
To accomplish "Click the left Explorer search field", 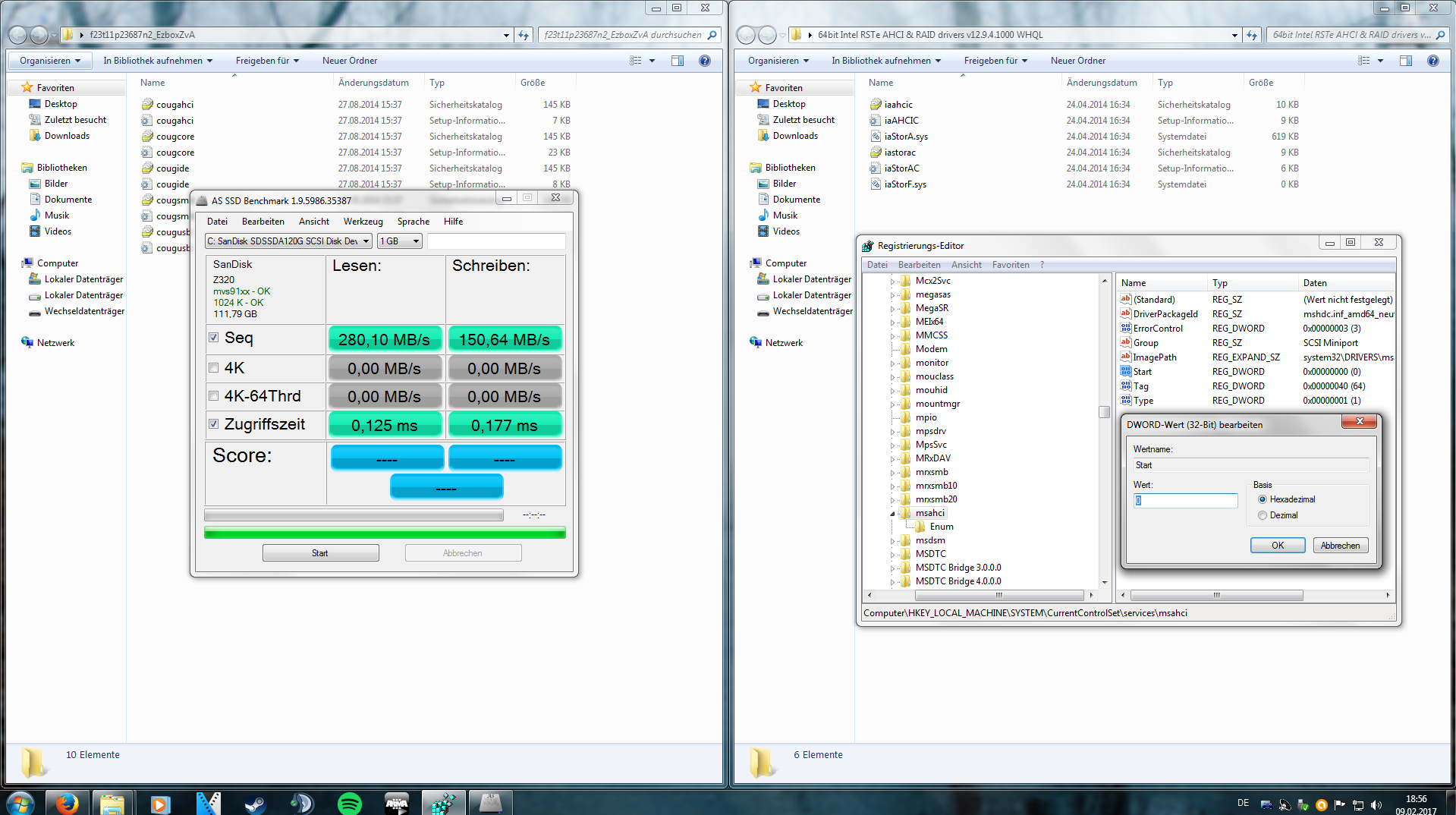I will tap(630, 35).
